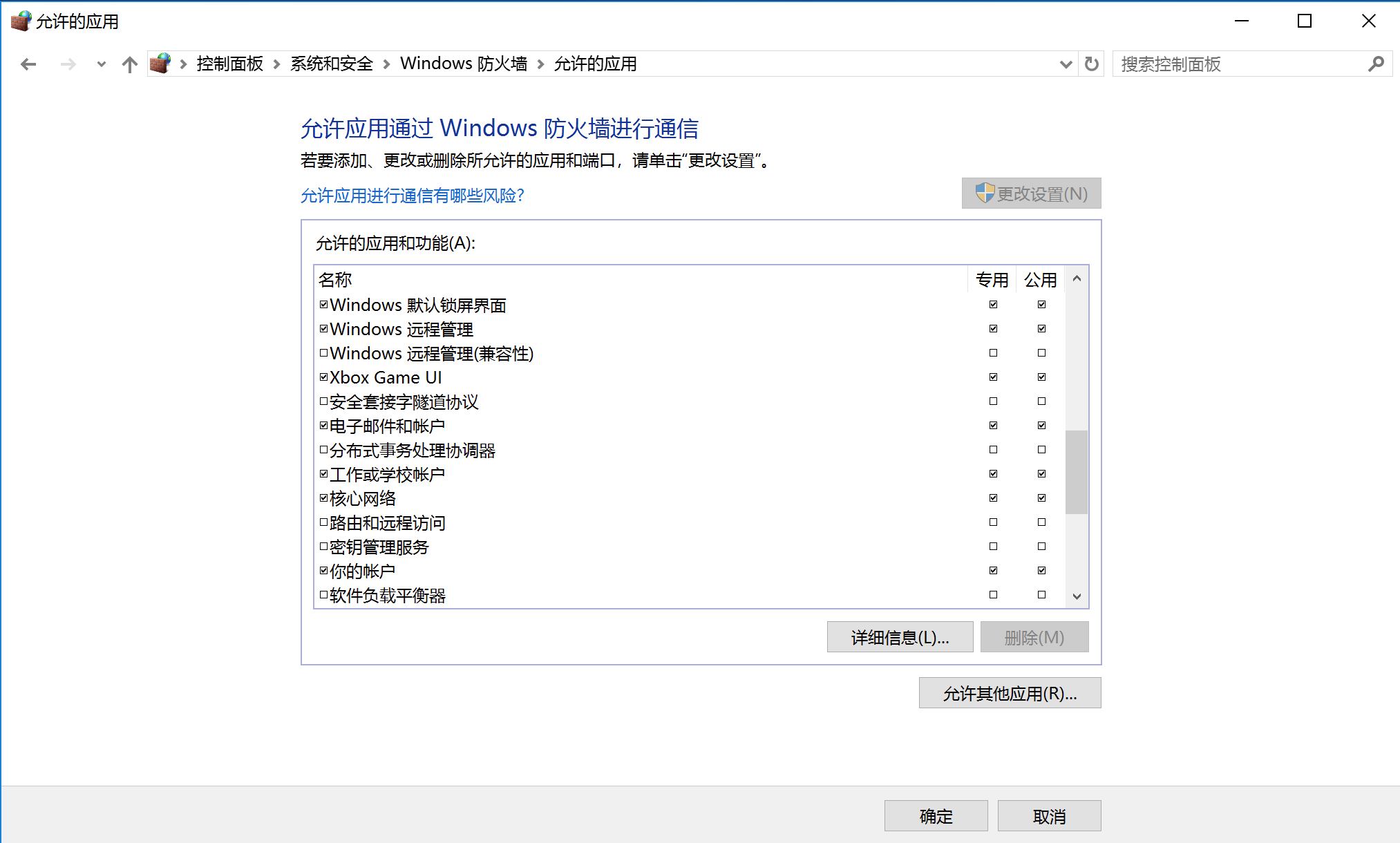1400x843 pixels.
Task: Click the title bar firewall icon
Action: (21, 21)
